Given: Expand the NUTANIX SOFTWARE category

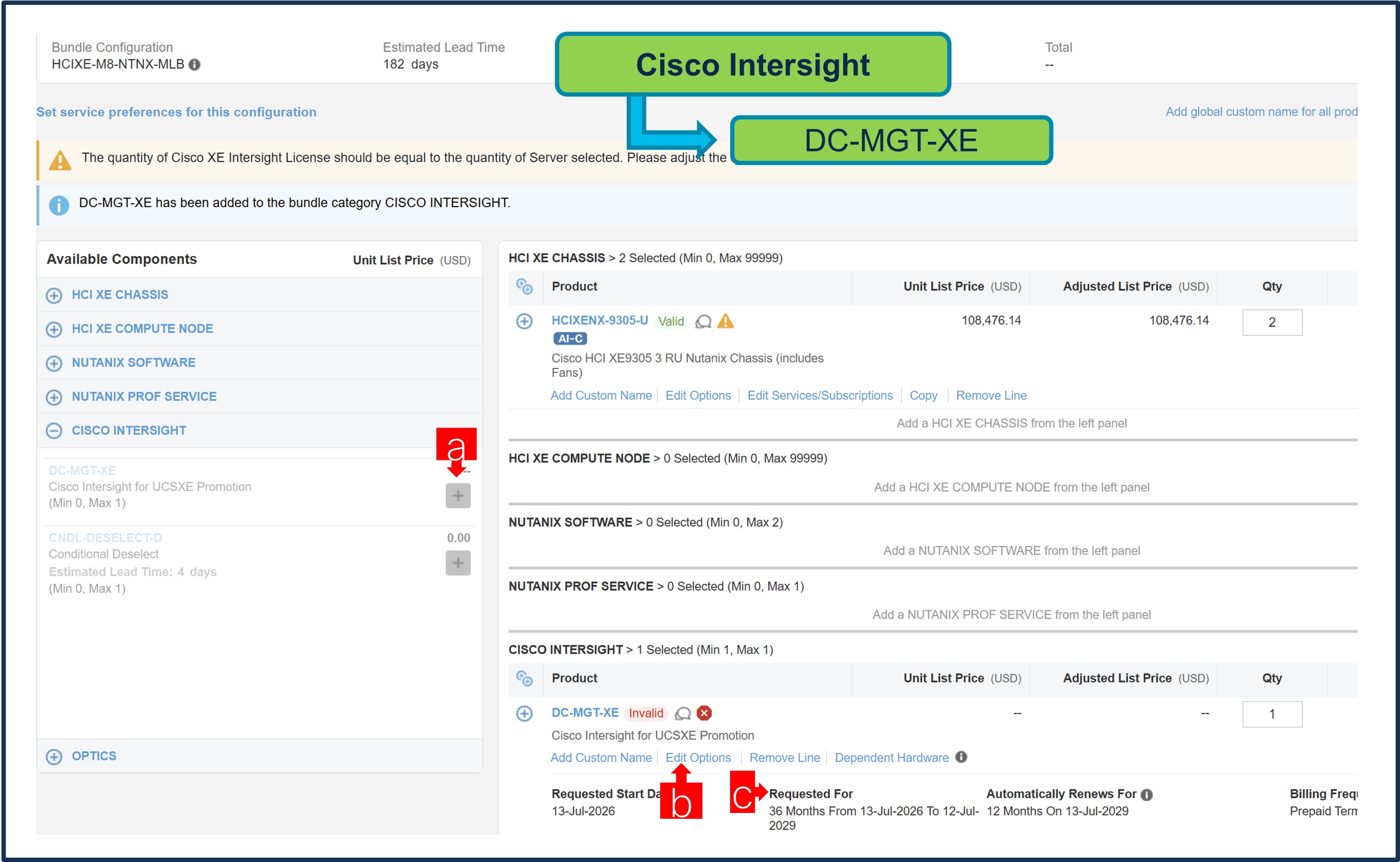Looking at the screenshot, I should coord(54,363).
